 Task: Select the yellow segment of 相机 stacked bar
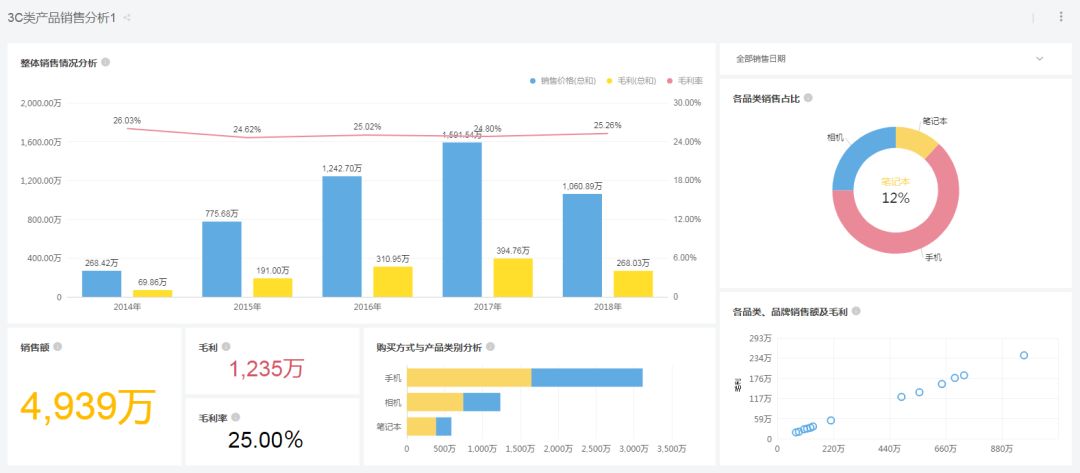click(435, 402)
